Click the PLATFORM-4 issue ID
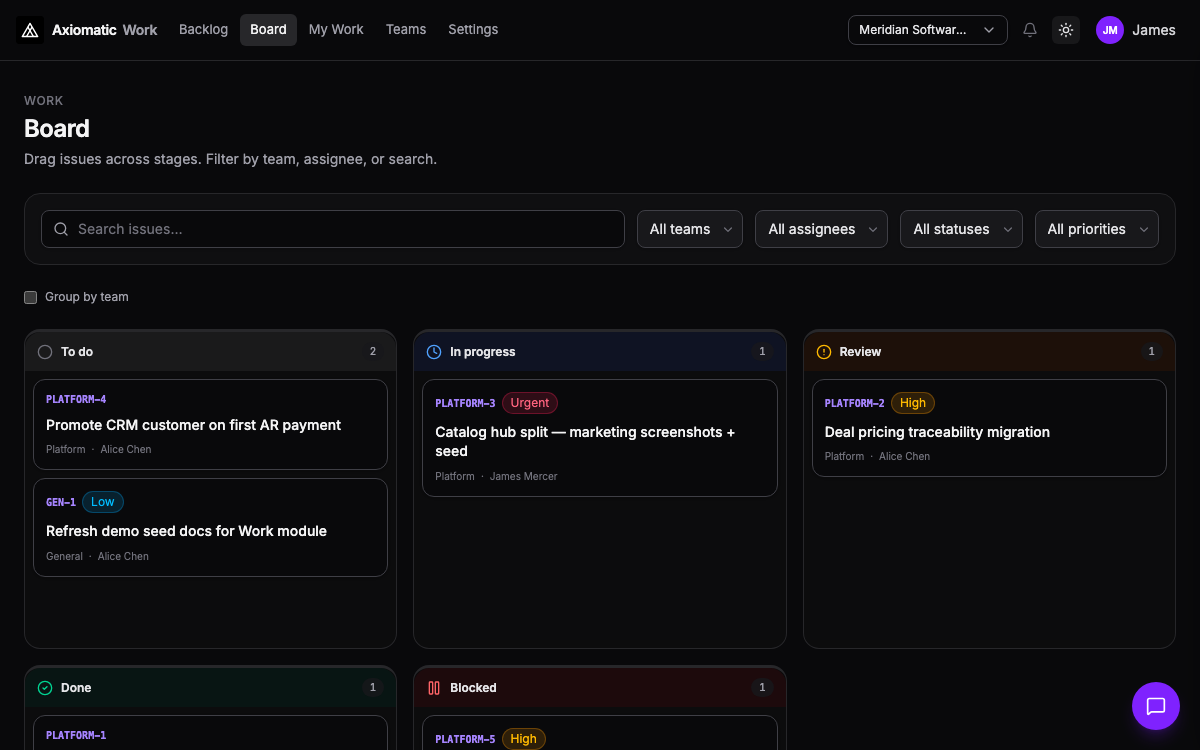 [x=76, y=399]
